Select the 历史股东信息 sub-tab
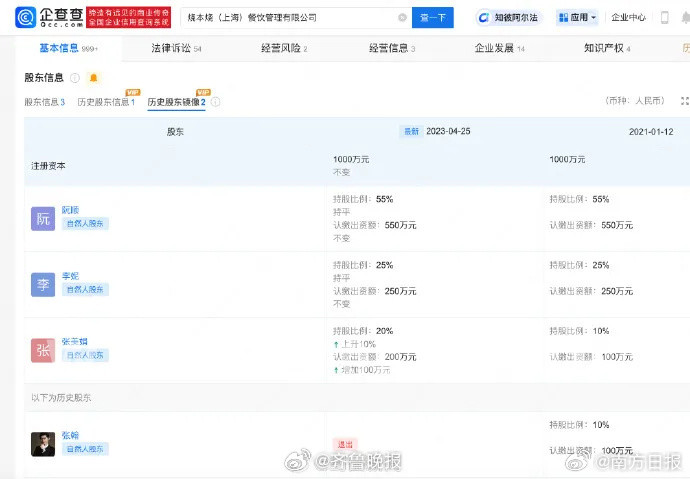690x479 pixels. pyautogui.click(x=106, y=102)
